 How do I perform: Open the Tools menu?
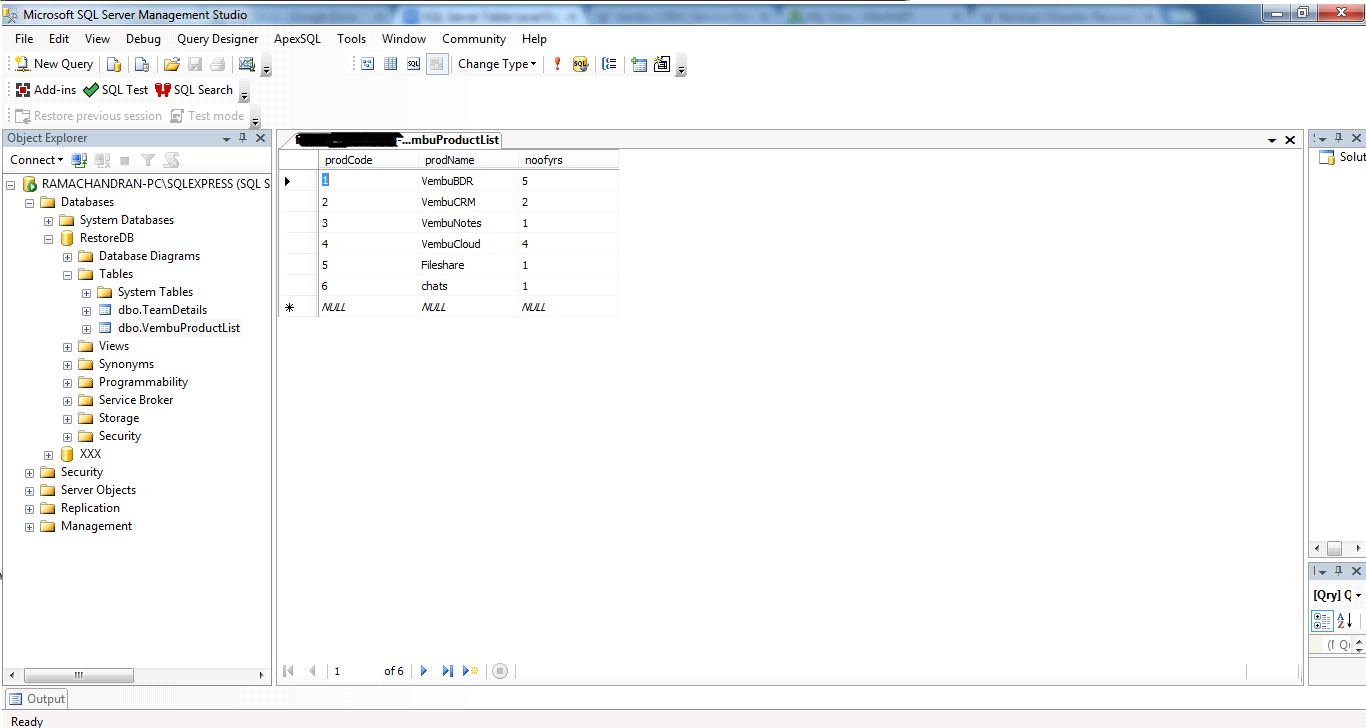click(351, 39)
